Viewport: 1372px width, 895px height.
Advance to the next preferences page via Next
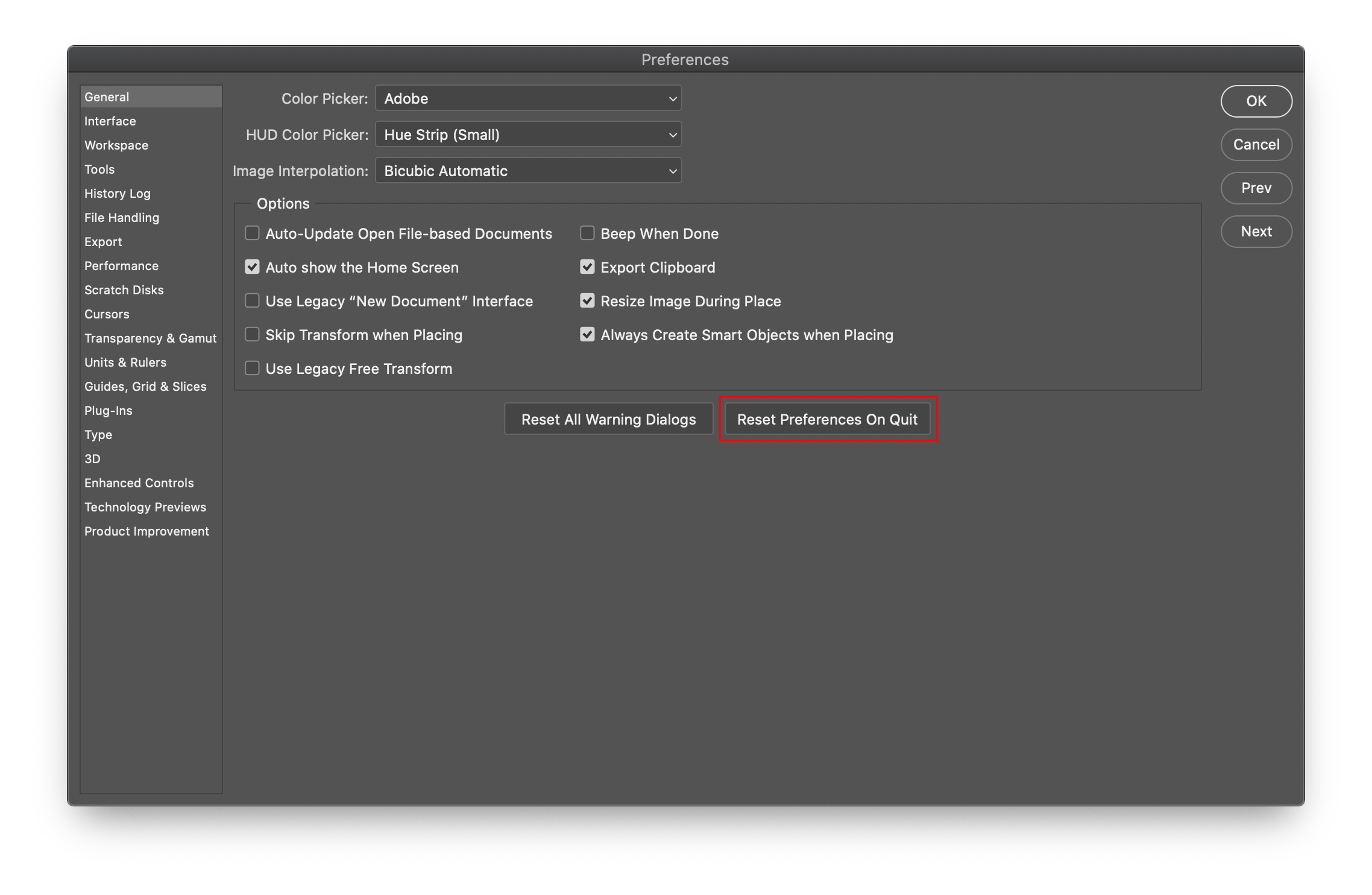pos(1256,231)
